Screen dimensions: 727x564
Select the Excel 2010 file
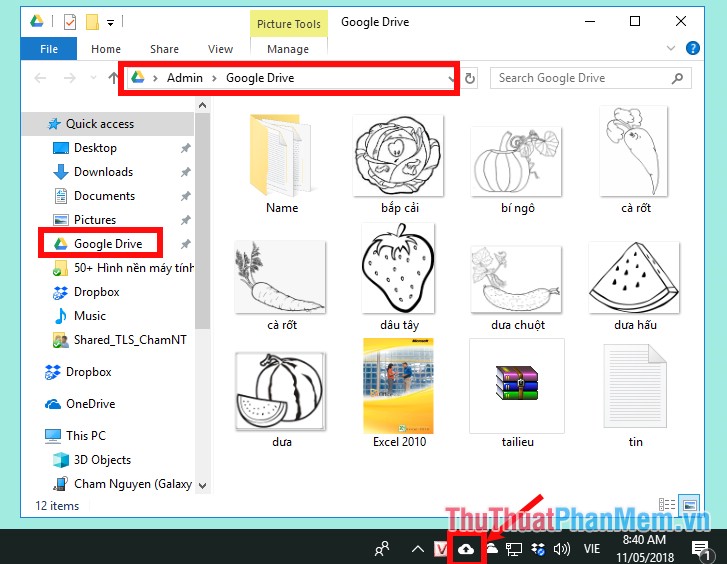[x=399, y=393]
